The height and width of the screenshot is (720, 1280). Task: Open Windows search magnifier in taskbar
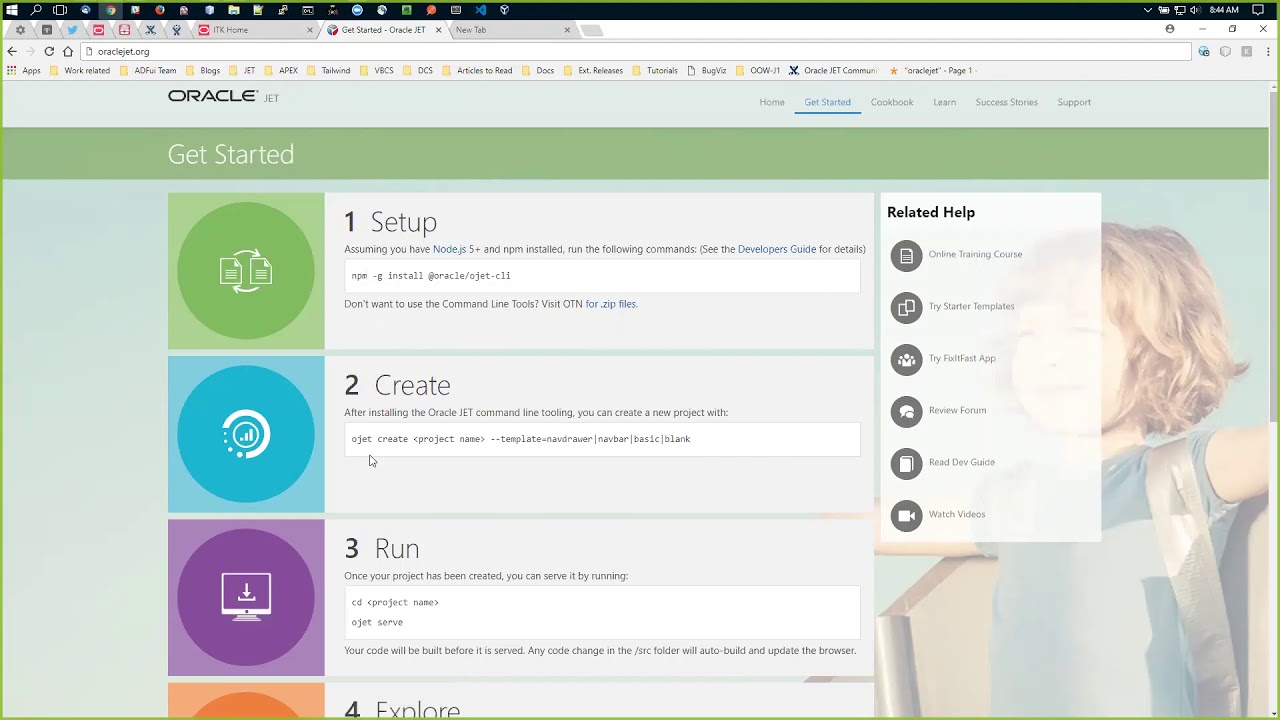coord(36,10)
